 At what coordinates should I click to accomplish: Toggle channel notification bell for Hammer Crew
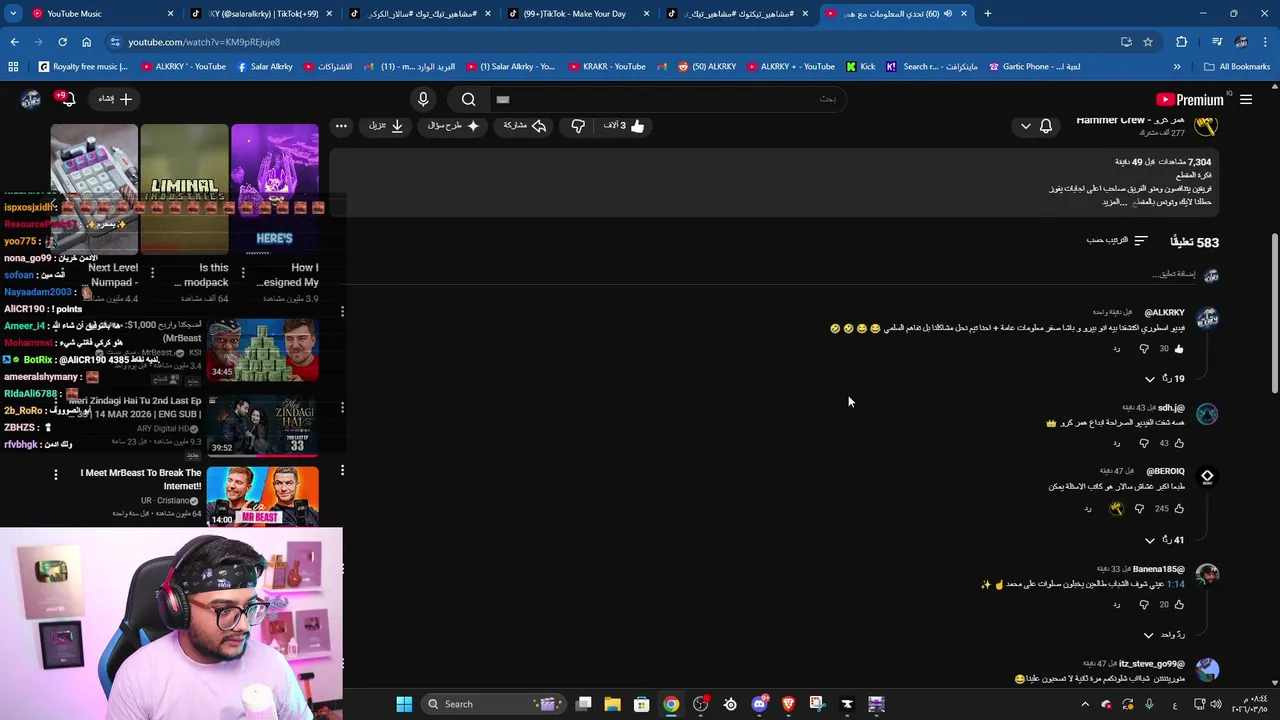1046,126
